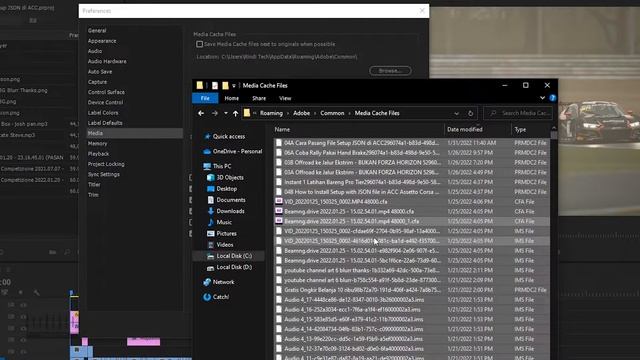The image size is (640, 360).
Task: Open the File tab in Explorer
Action: point(205,98)
